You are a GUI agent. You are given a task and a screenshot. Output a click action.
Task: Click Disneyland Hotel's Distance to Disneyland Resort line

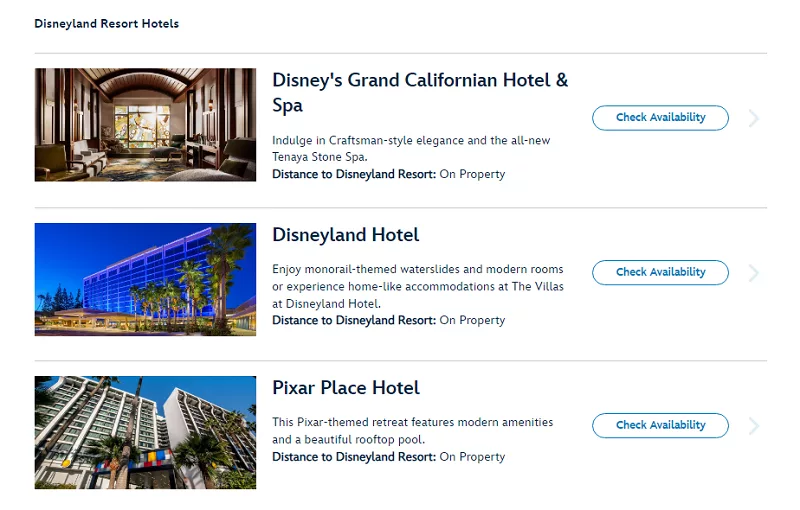(x=389, y=320)
